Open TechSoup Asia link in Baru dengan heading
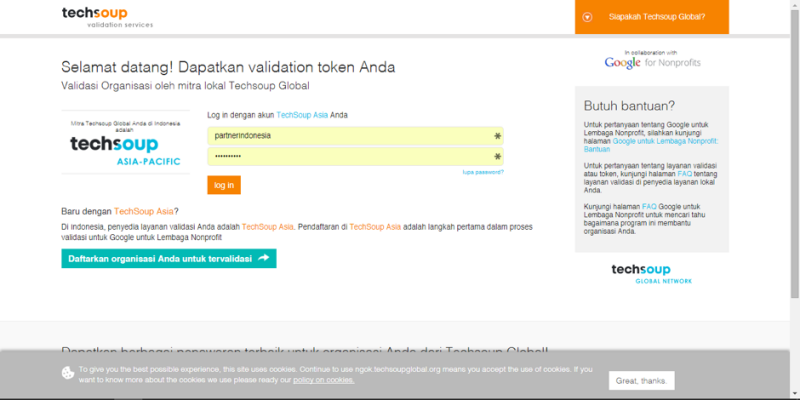The image size is (800, 400). (x=144, y=211)
